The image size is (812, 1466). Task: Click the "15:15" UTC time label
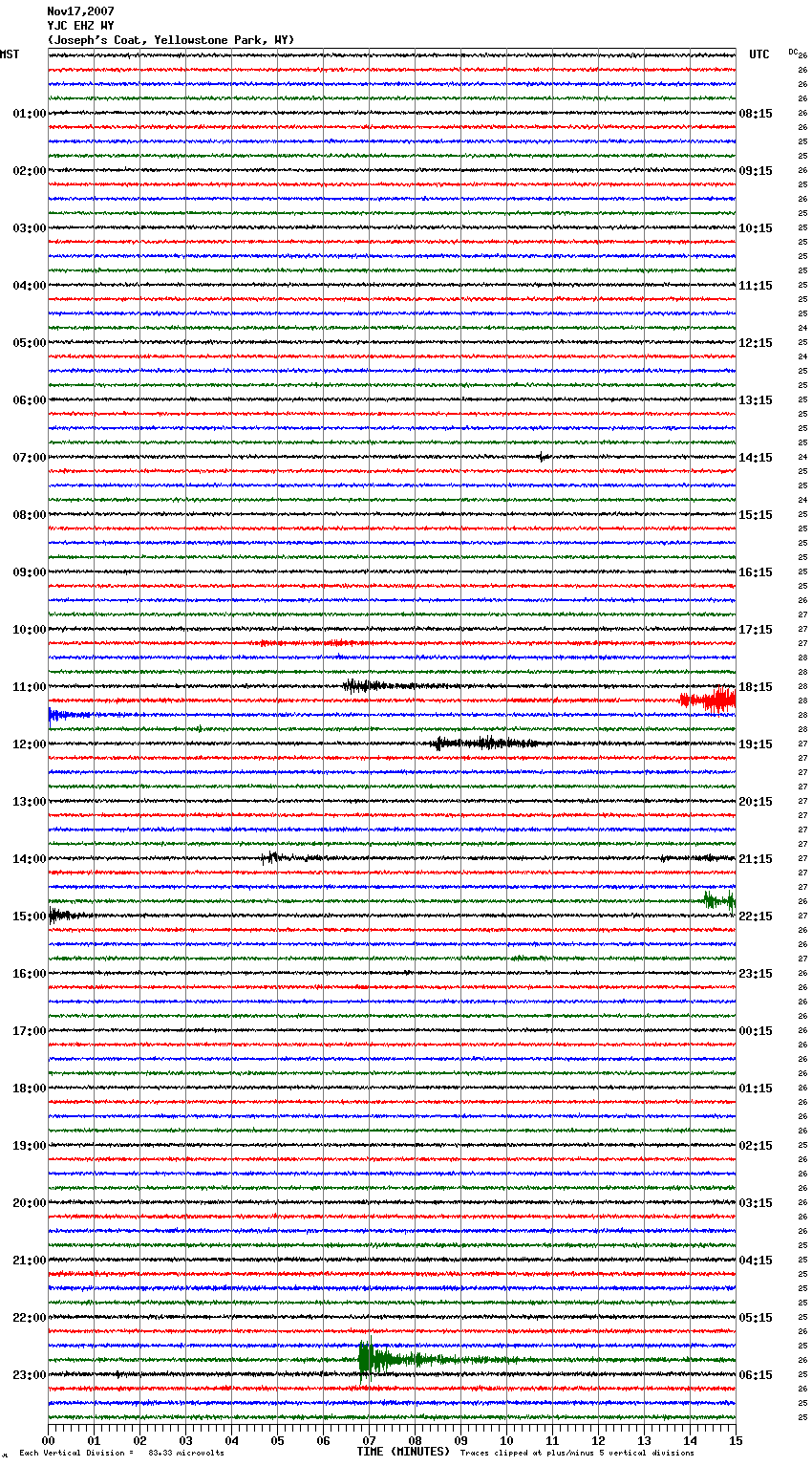pos(756,515)
